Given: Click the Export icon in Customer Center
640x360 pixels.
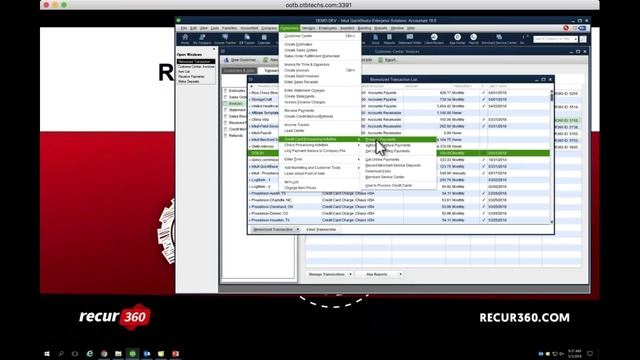Looking at the screenshot, I should [380, 60].
